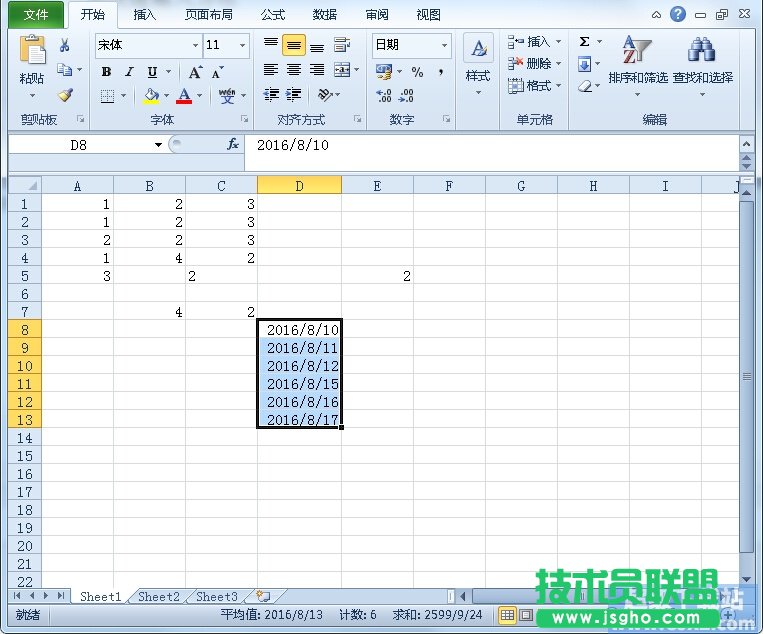Toggle middle vertical alignment button
763x634 pixels.
(293, 46)
